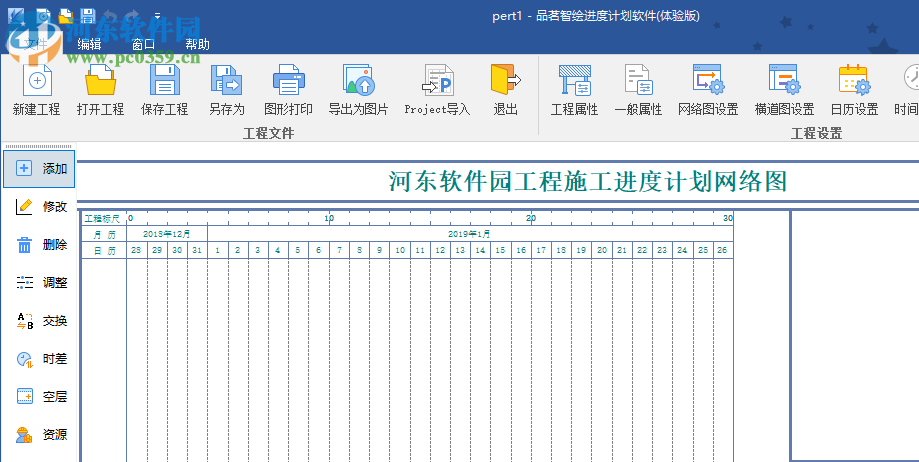Click day cell 31 in calendar row
Image resolution: width=919 pixels, height=462 pixels.
pyautogui.click(x=198, y=250)
